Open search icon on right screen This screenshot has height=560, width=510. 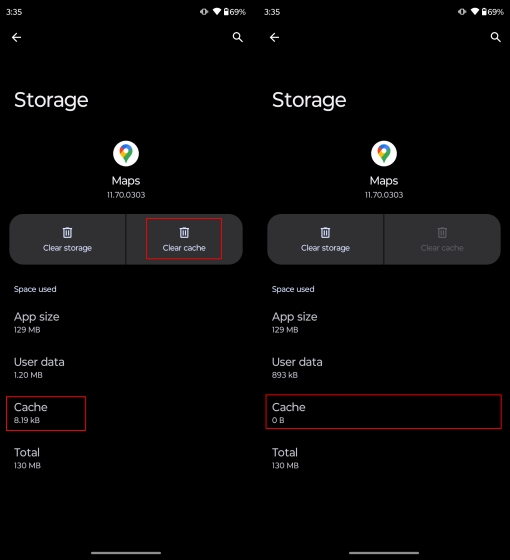[x=495, y=37]
